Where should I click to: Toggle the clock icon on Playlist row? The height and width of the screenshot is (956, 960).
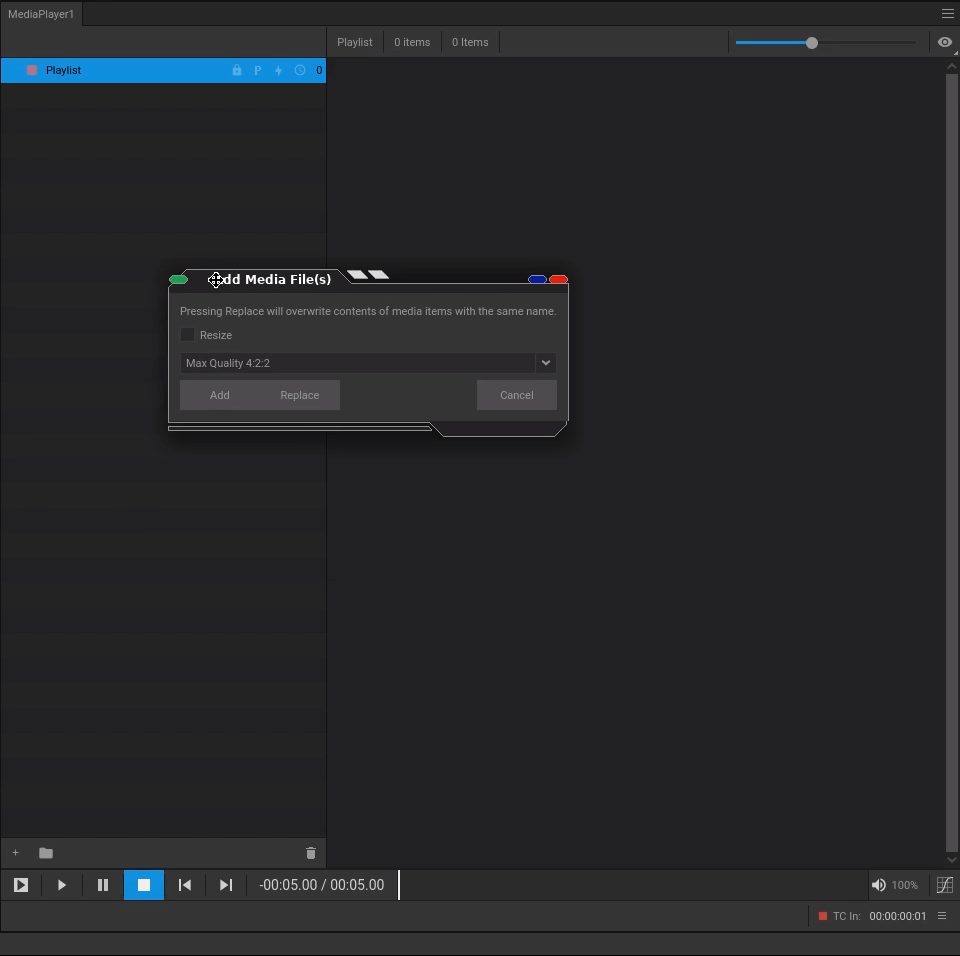(x=299, y=70)
